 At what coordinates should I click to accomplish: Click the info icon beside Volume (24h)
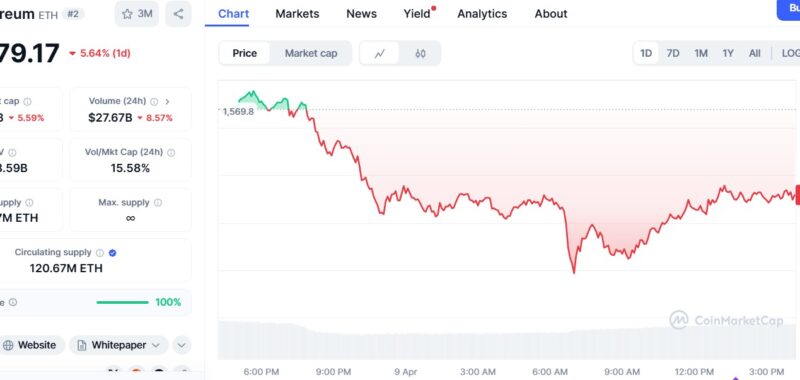point(154,102)
